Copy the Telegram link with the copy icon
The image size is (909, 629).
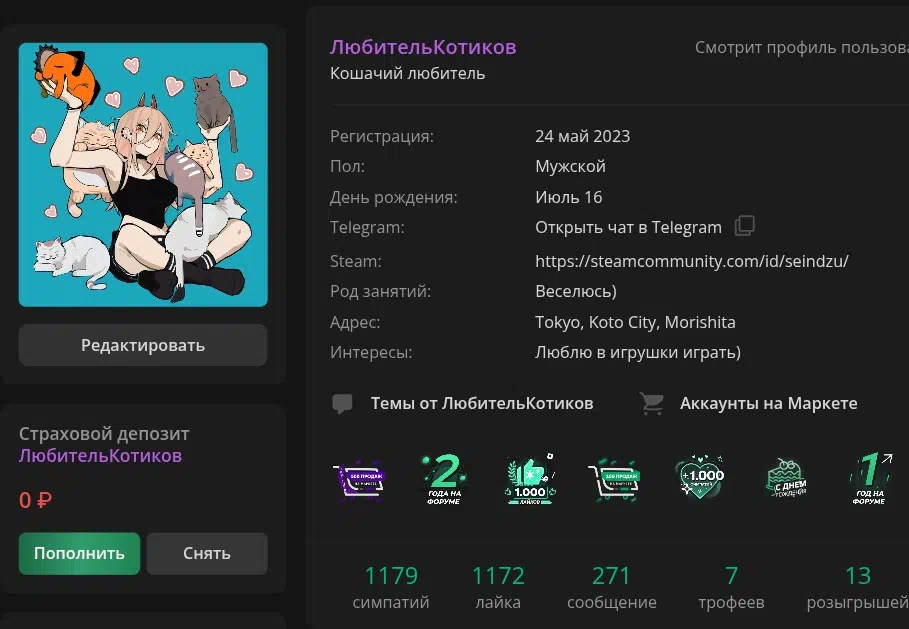click(745, 226)
